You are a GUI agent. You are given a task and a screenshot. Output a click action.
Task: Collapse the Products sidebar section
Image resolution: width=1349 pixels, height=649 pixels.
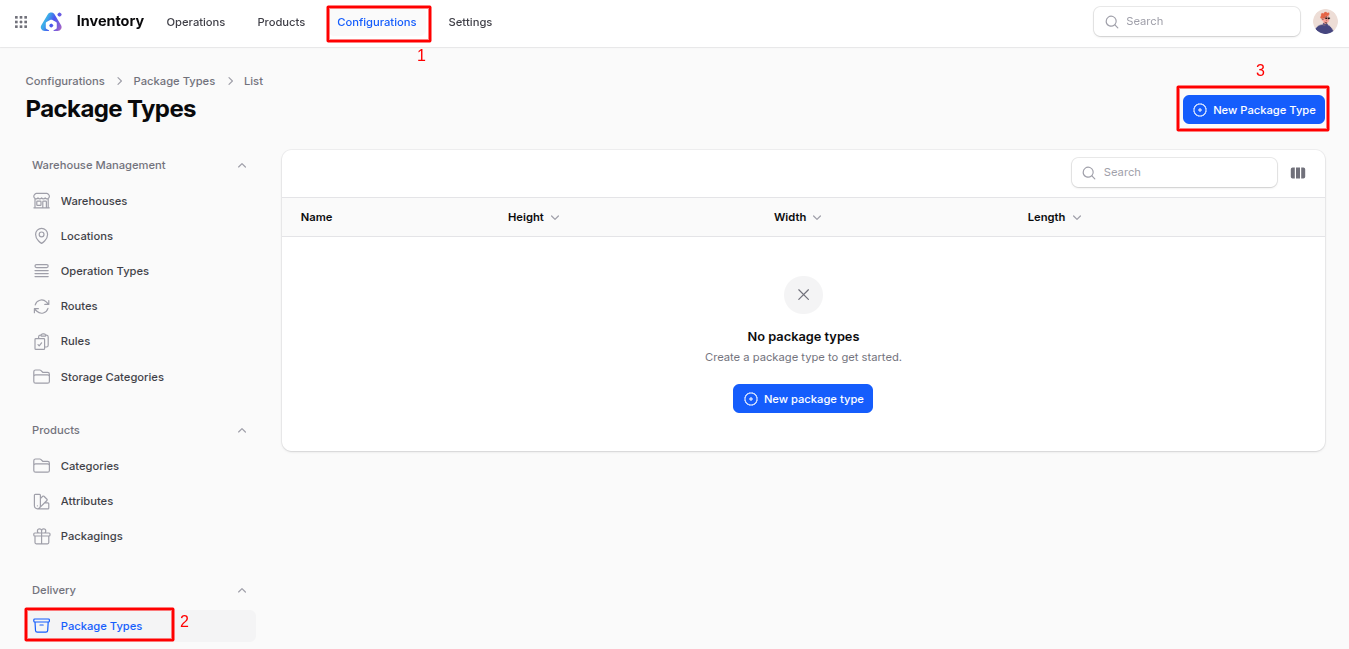[x=241, y=430]
